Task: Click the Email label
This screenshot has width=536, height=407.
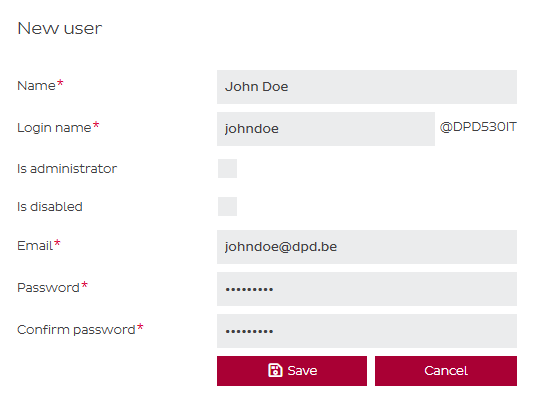Action: [x=35, y=245]
